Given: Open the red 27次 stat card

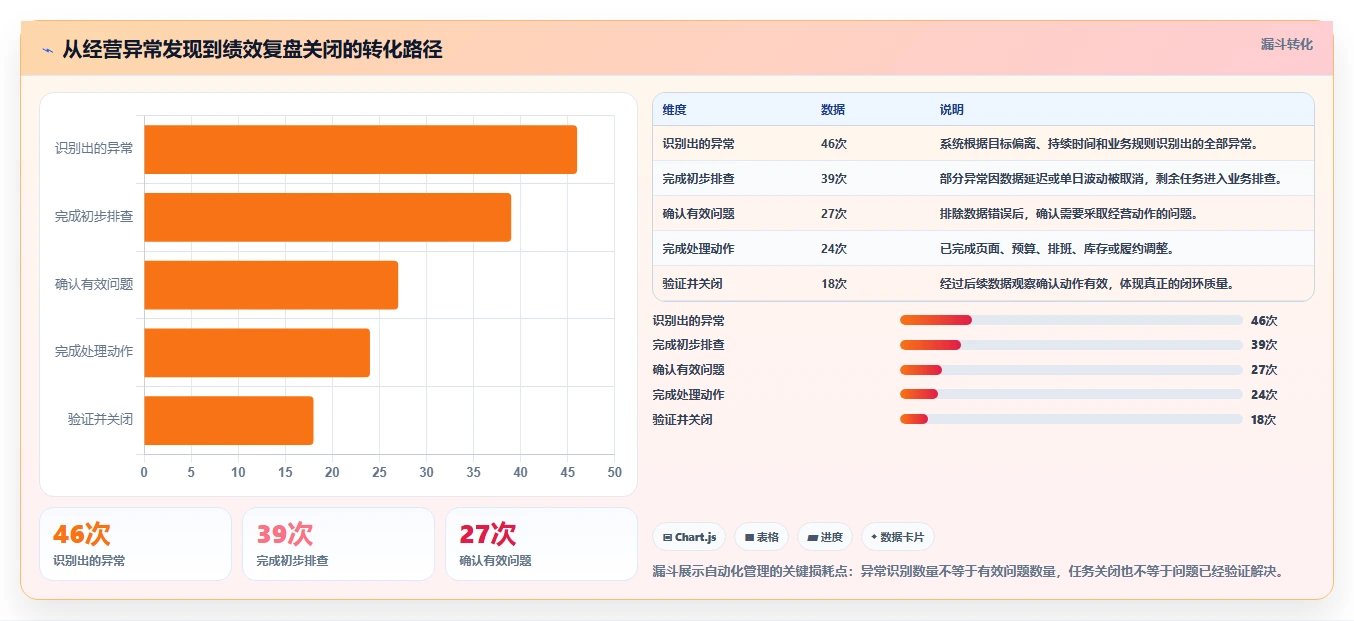Looking at the screenshot, I should [541, 544].
